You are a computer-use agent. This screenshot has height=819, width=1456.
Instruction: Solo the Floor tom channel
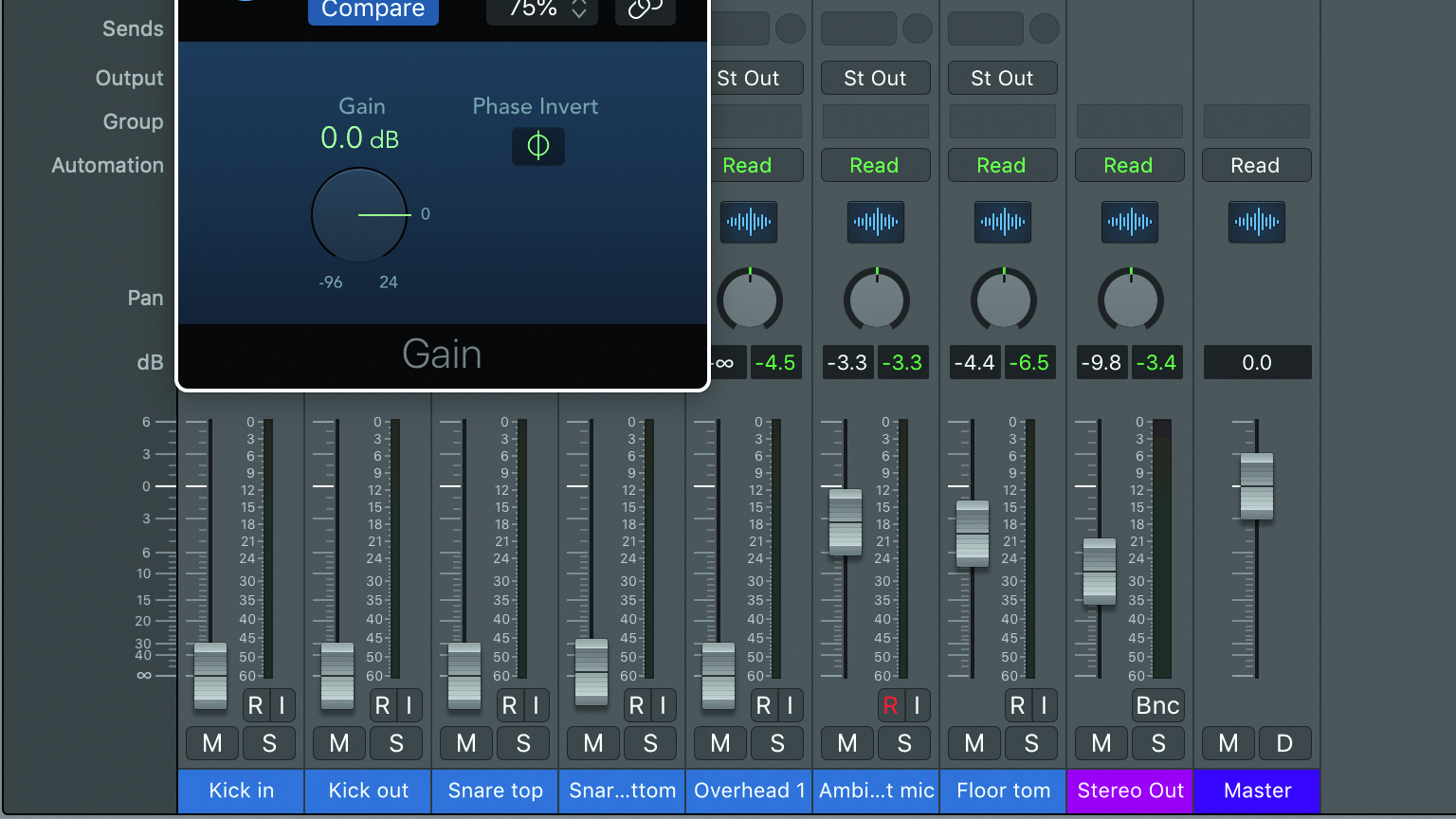[x=1031, y=743]
